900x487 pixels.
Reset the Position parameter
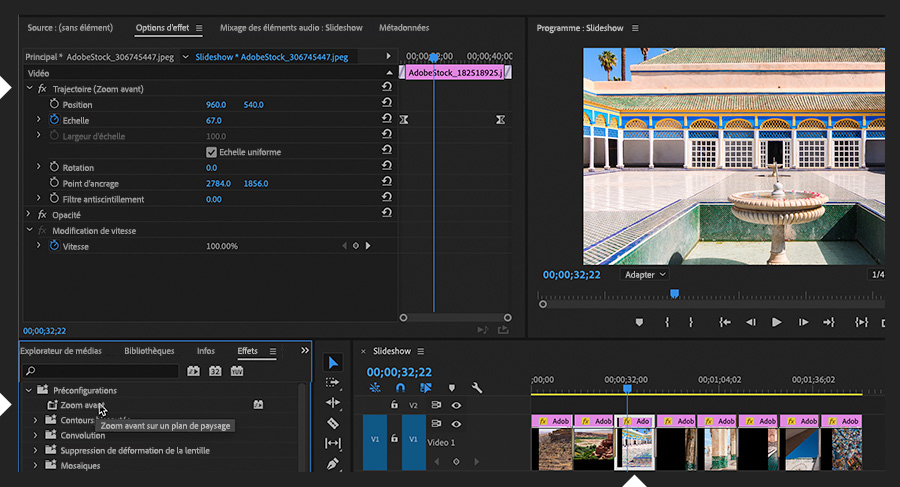point(386,105)
